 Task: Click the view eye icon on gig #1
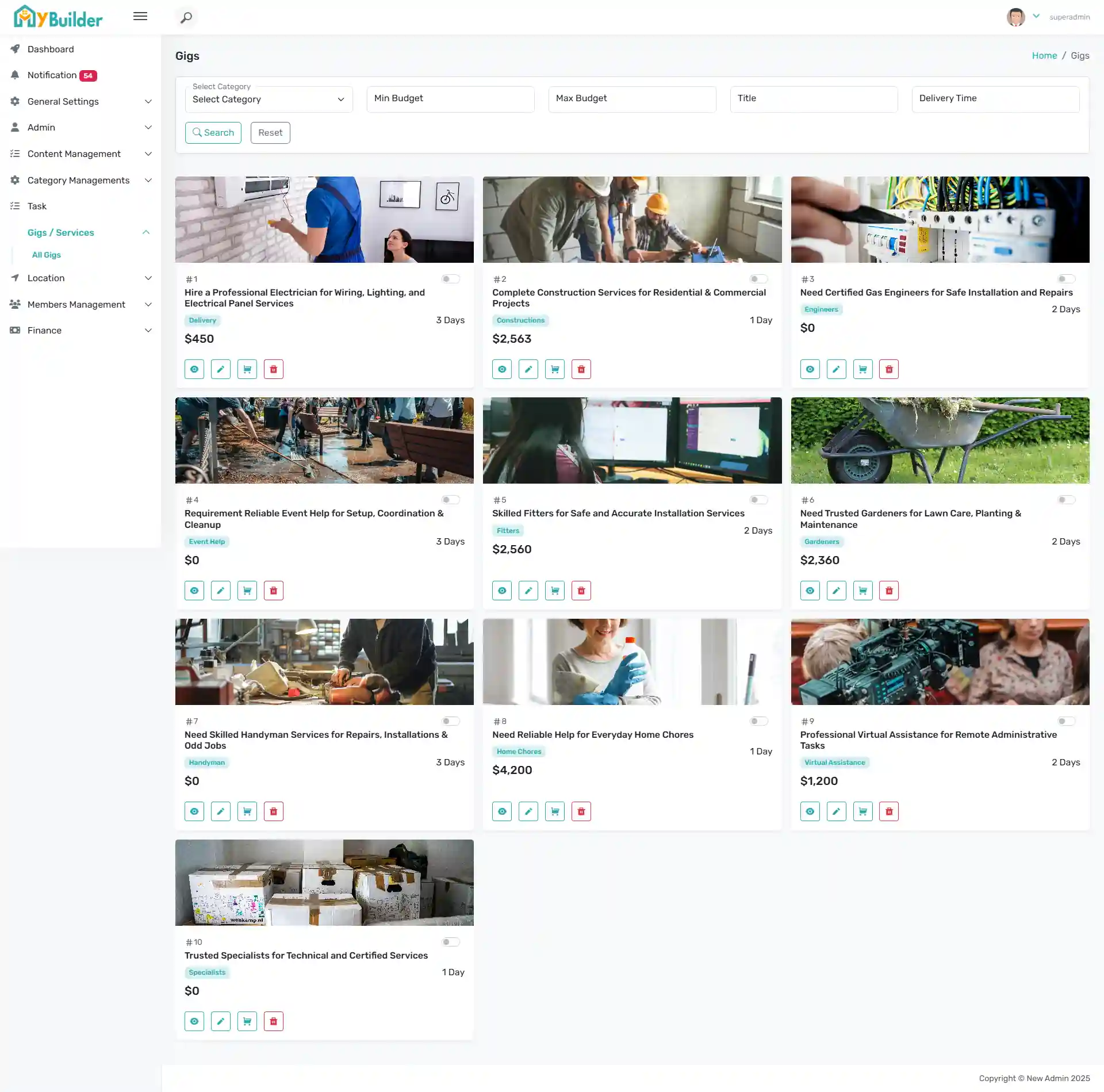(x=194, y=369)
